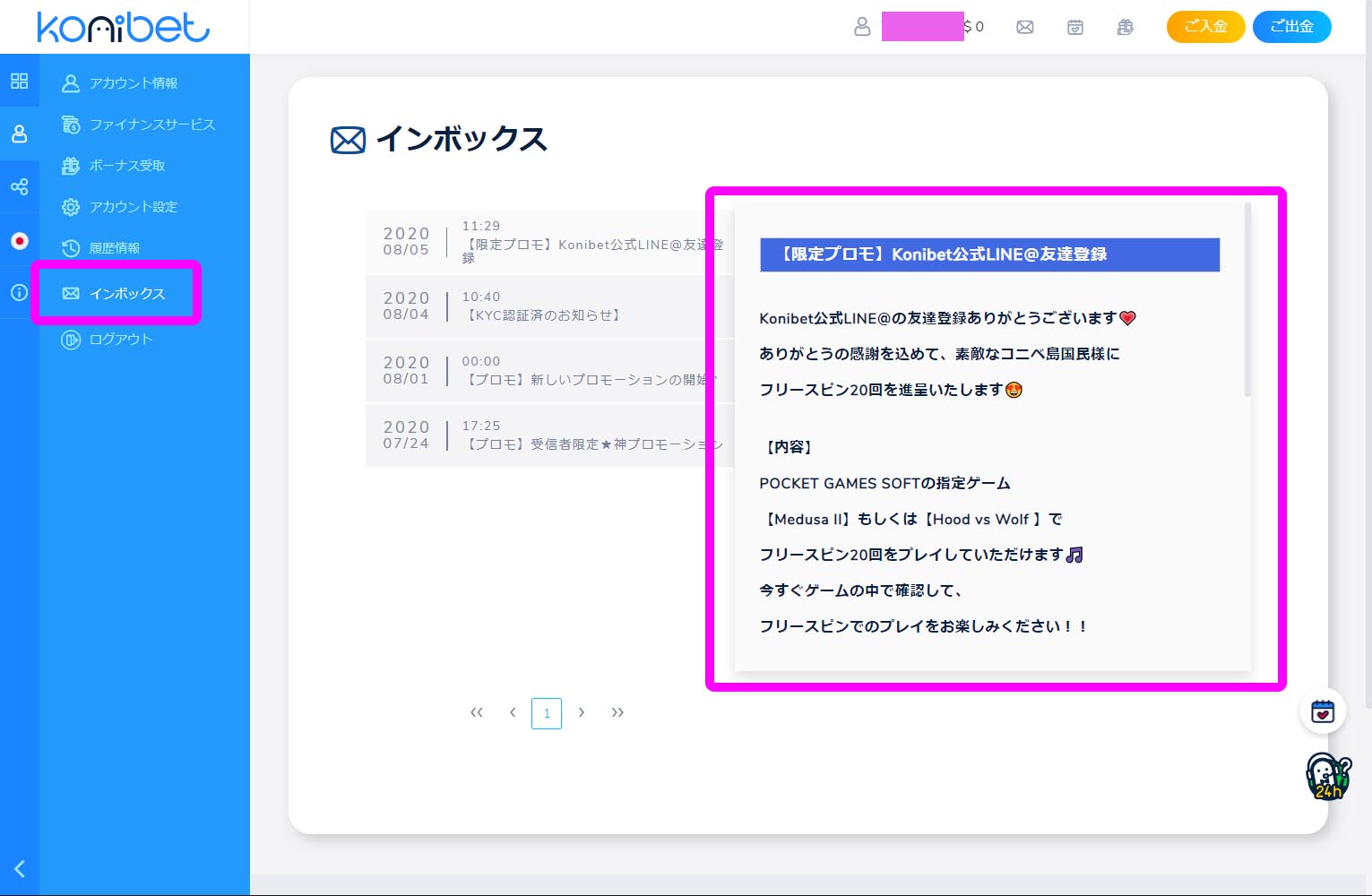This screenshot has height=896, width=1372.
Task: Click the Konibet logo
Action: point(123,27)
